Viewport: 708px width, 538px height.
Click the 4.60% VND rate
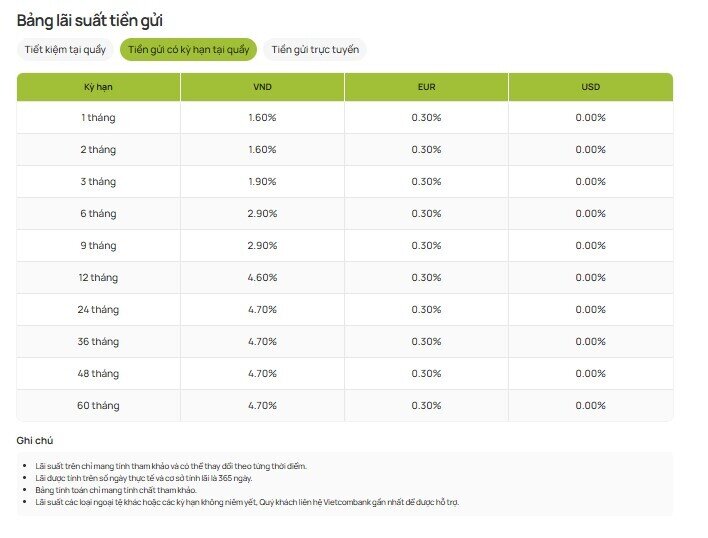click(262, 278)
